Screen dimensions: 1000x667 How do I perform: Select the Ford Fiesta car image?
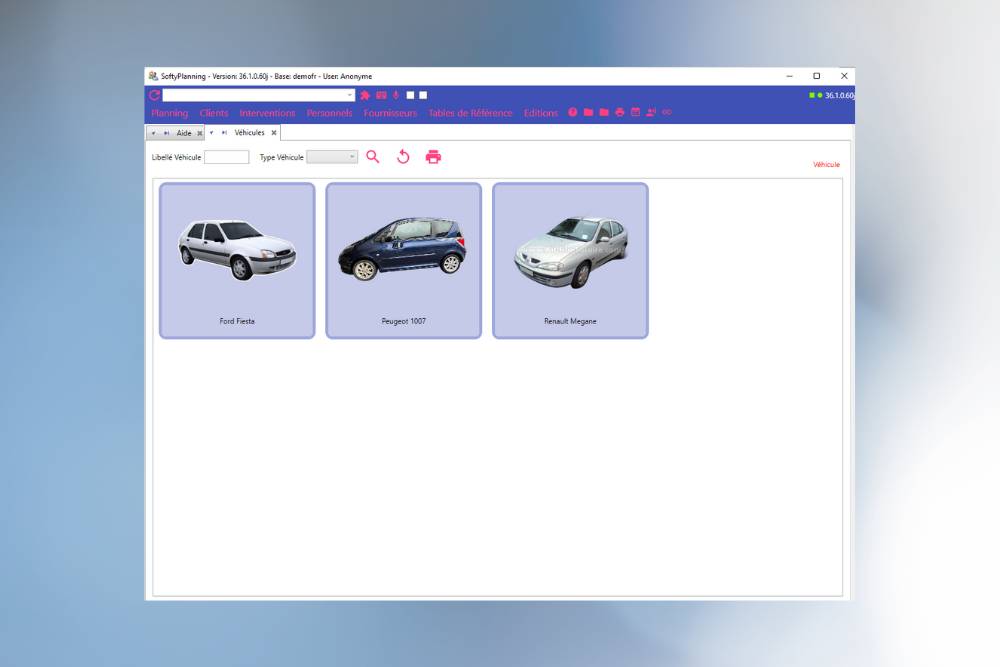237,250
